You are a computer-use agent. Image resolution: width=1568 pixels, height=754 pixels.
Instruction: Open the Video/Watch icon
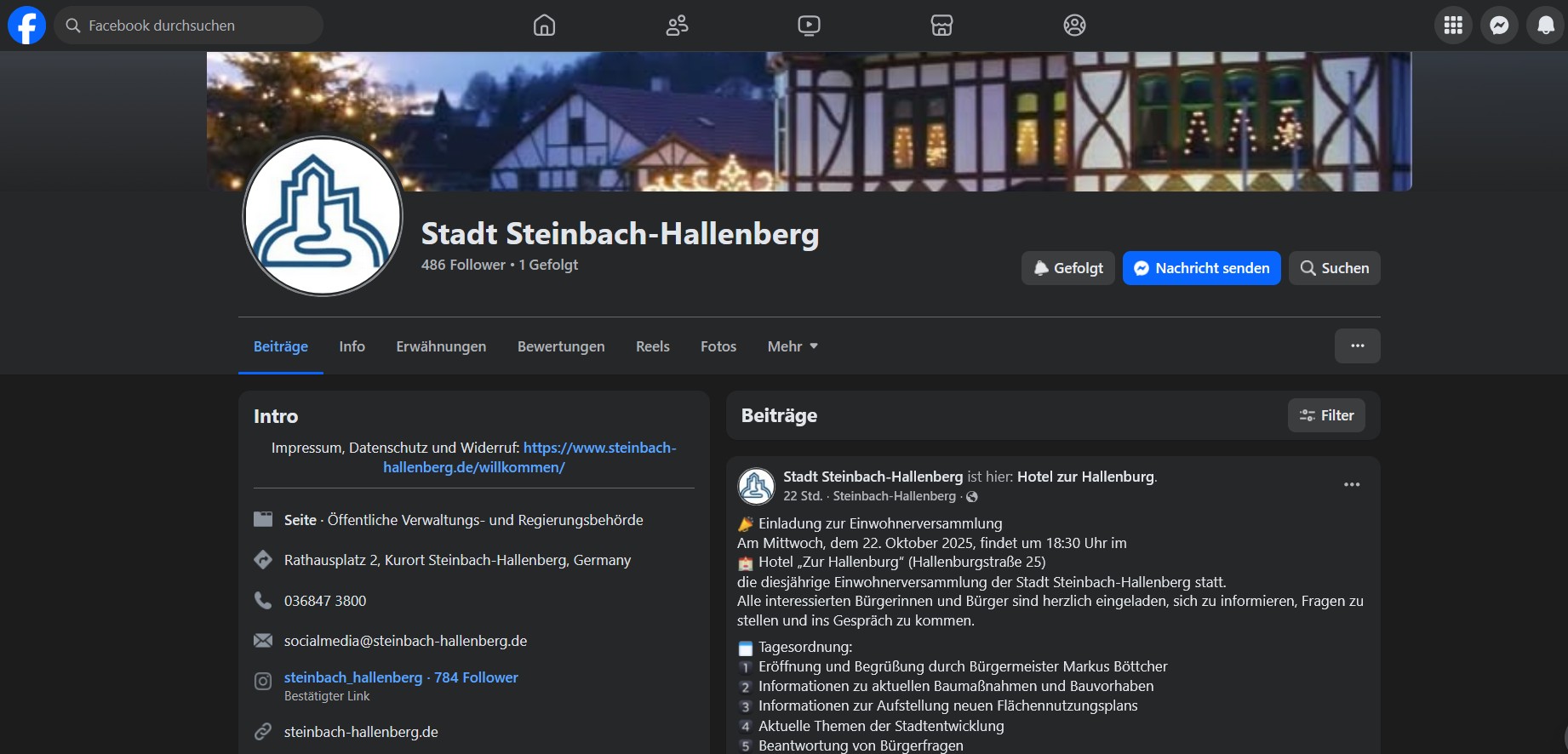point(809,26)
